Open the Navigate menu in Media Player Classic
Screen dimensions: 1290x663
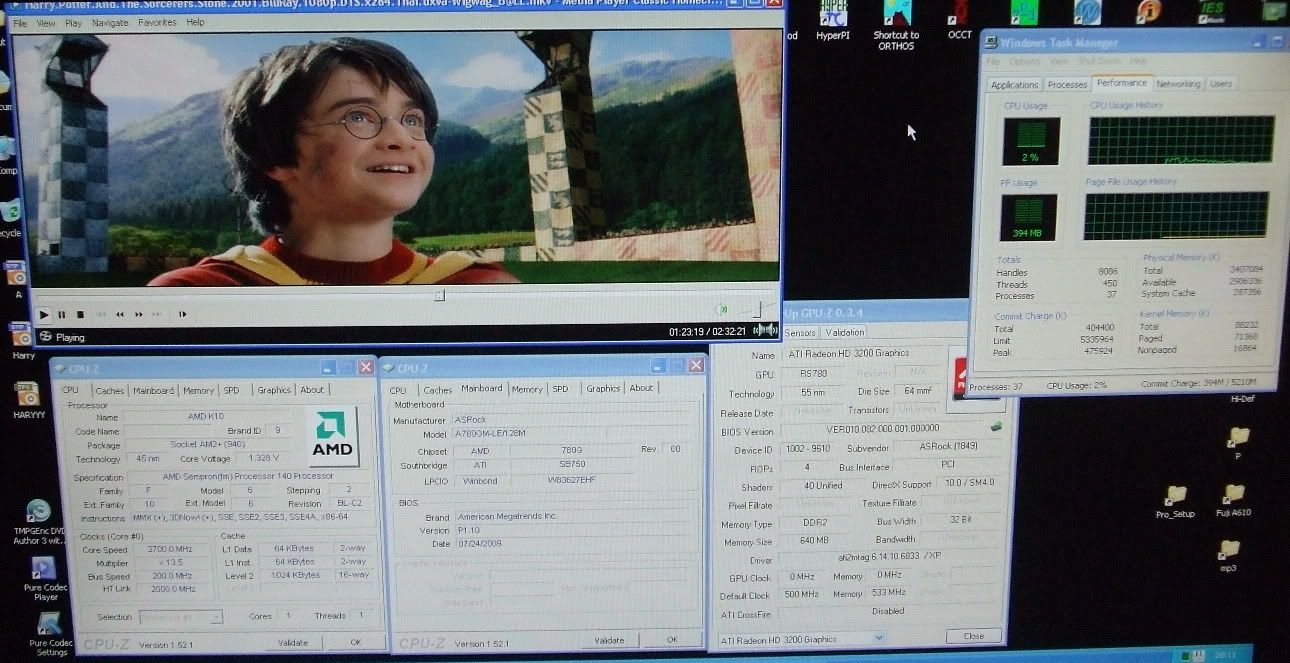(x=110, y=23)
